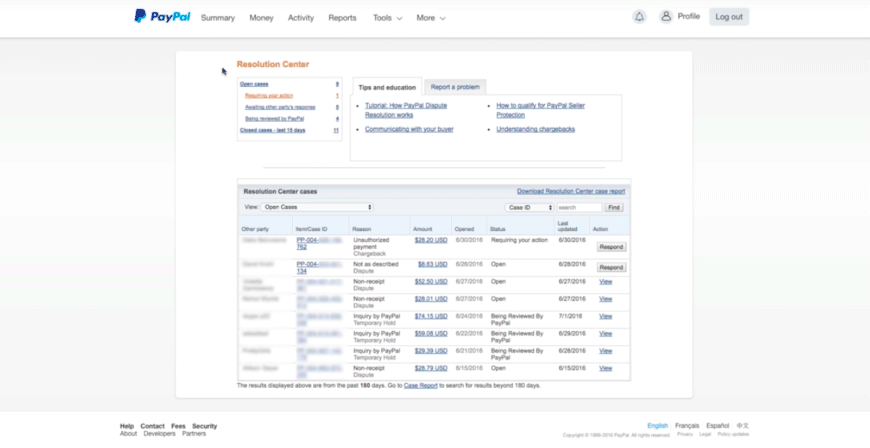Expand the More menu

[x=431, y=18]
